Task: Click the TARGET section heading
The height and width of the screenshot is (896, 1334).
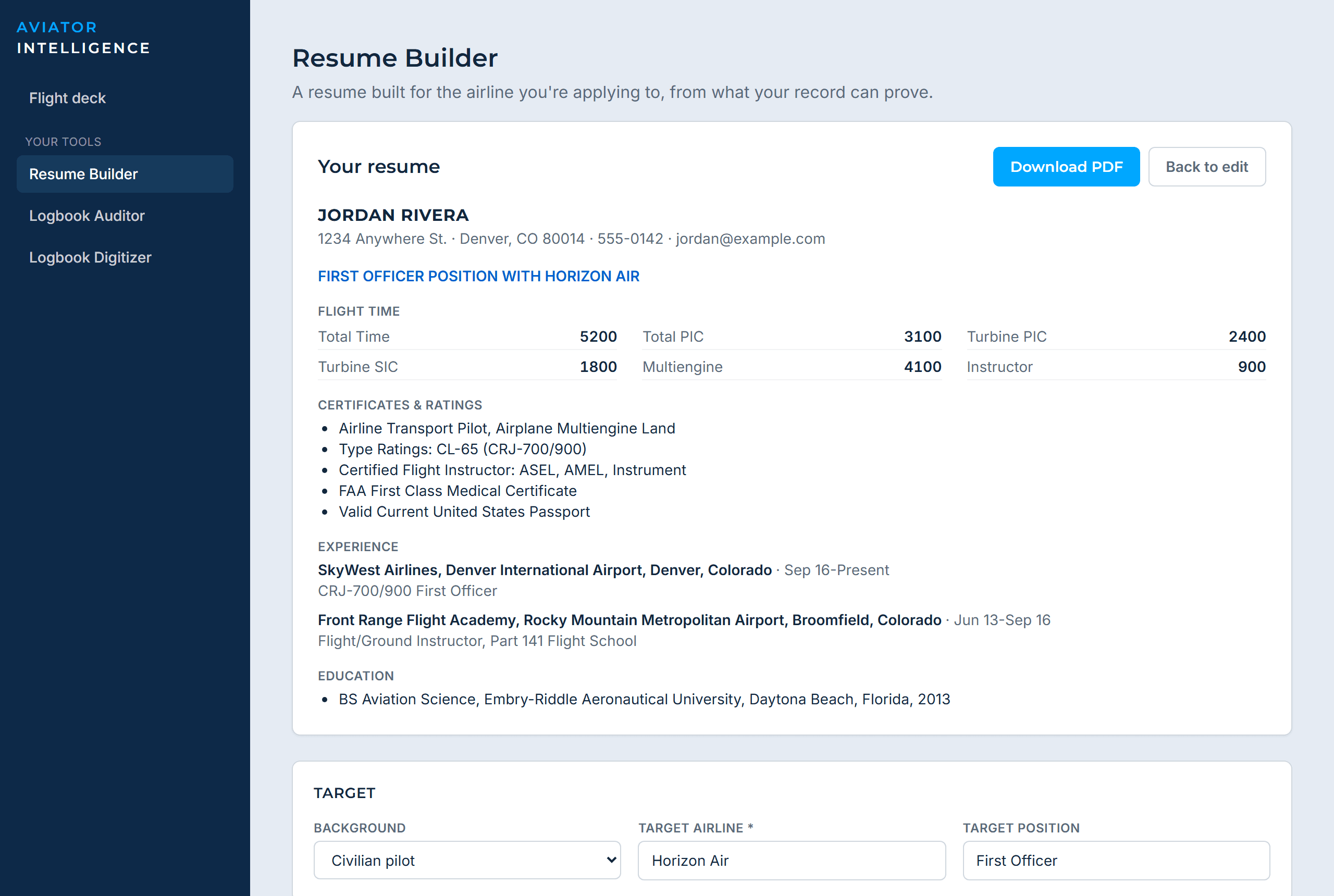Action: pyautogui.click(x=344, y=792)
